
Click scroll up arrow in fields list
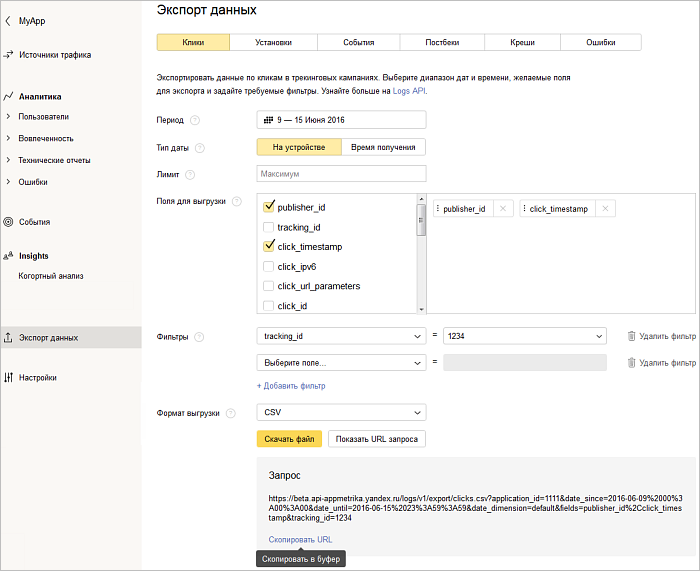pyautogui.click(x=421, y=199)
